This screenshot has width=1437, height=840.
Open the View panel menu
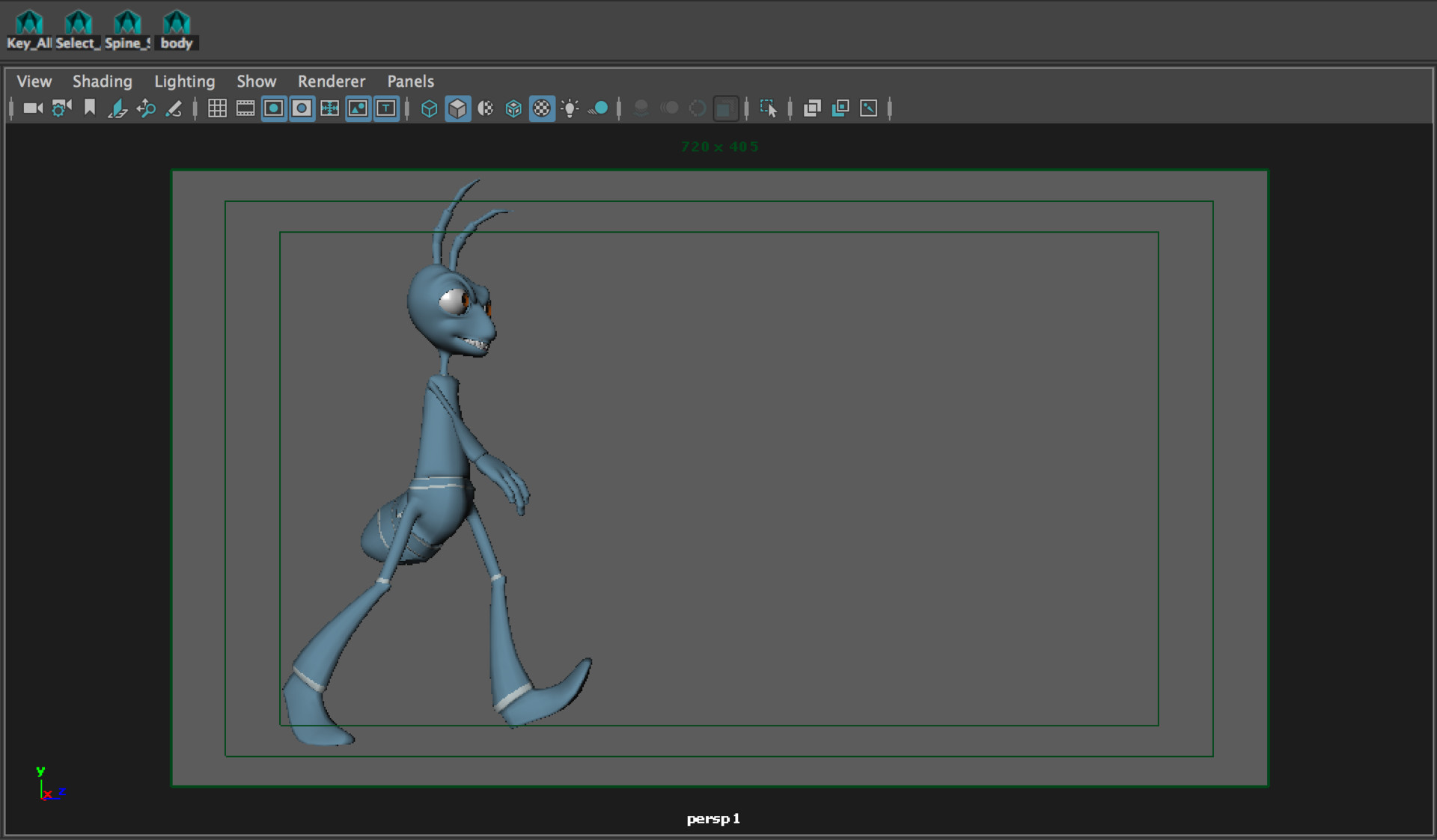click(x=34, y=81)
